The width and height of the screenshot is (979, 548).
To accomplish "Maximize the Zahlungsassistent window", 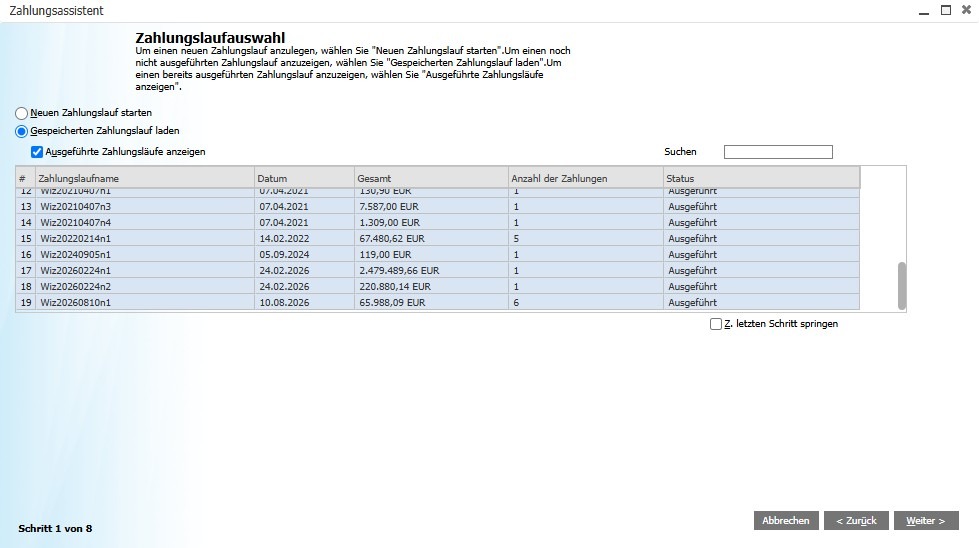I will (946, 10).
